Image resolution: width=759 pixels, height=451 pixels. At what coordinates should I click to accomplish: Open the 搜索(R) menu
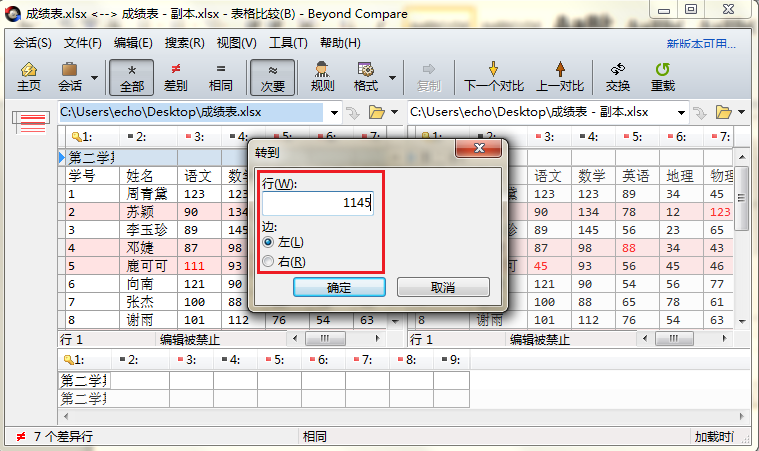pyautogui.click(x=184, y=43)
